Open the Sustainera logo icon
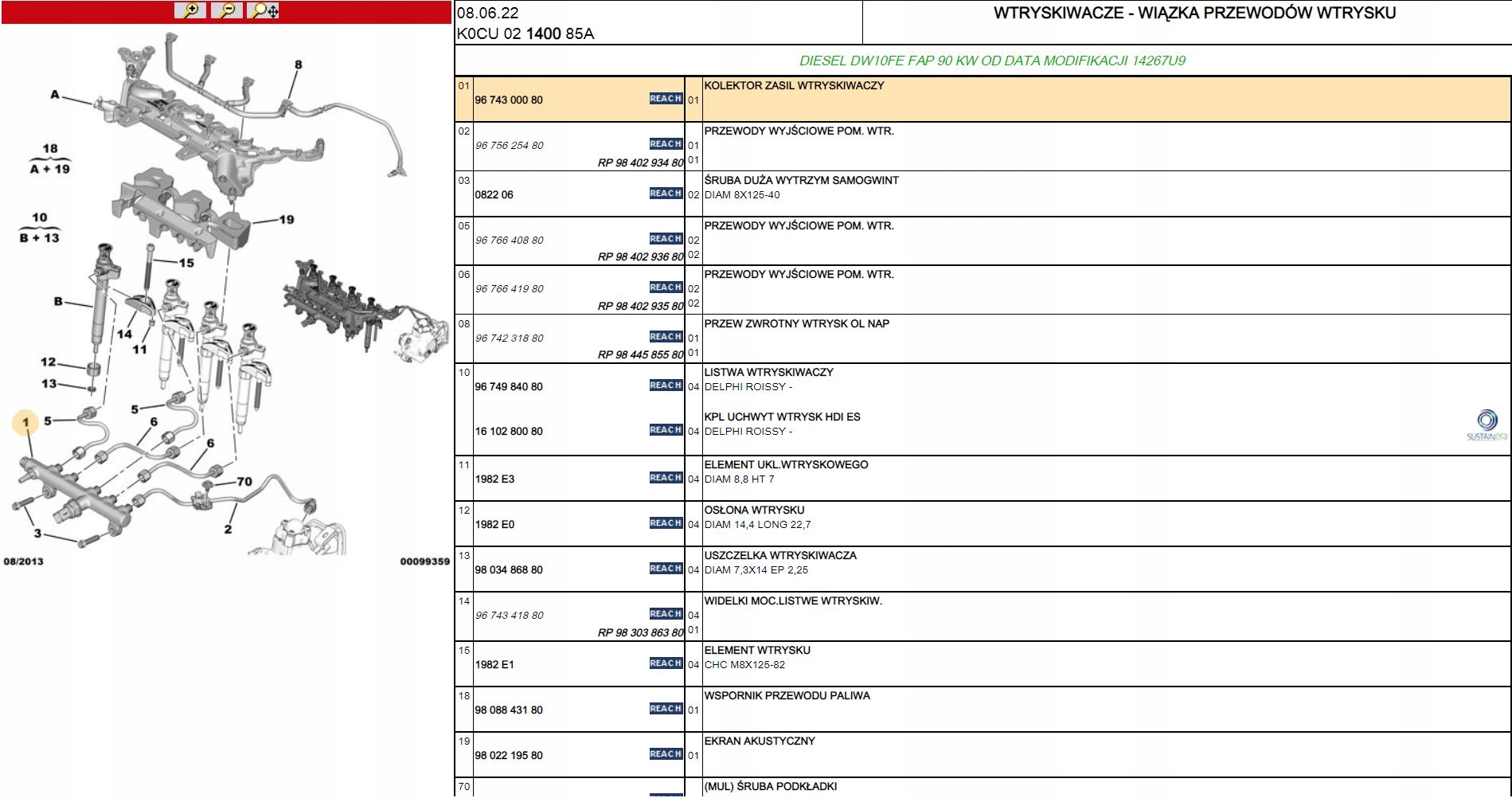Image resolution: width=1512 pixels, height=802 pixels. (1487, 425)
